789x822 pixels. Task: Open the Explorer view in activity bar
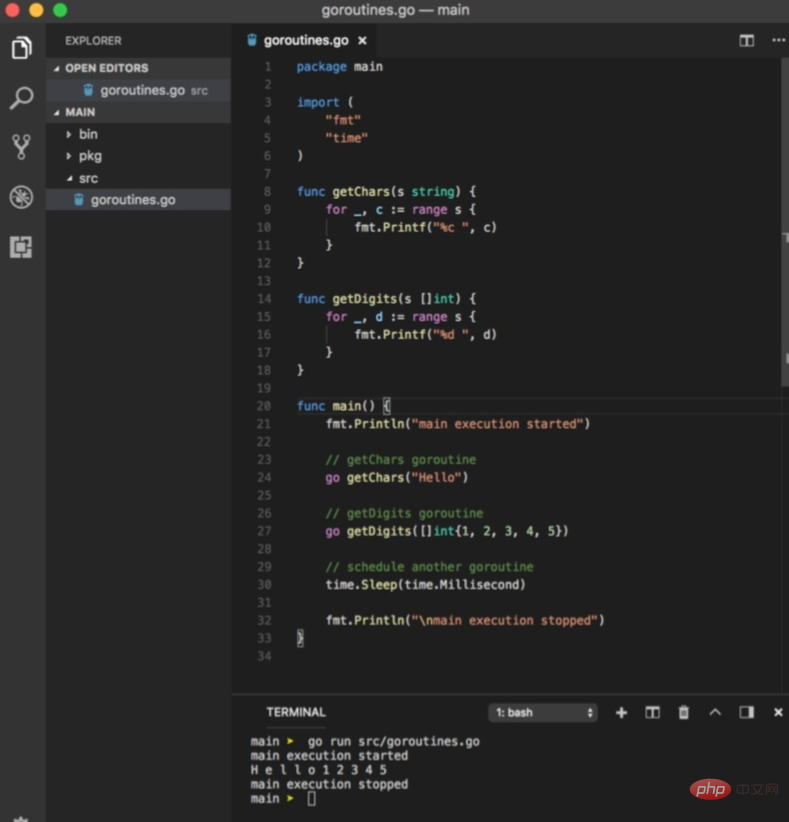(x=21, y=48)
